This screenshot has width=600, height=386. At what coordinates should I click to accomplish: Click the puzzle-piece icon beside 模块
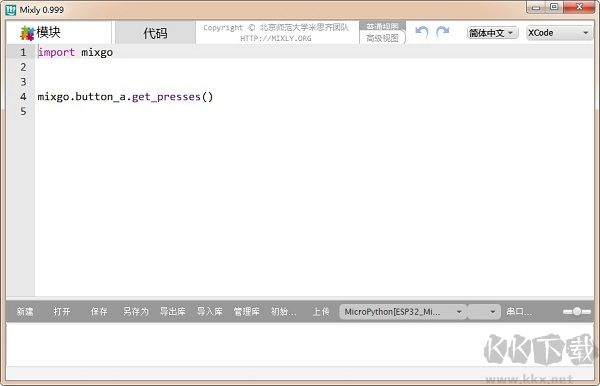click(x=27, y=33)
